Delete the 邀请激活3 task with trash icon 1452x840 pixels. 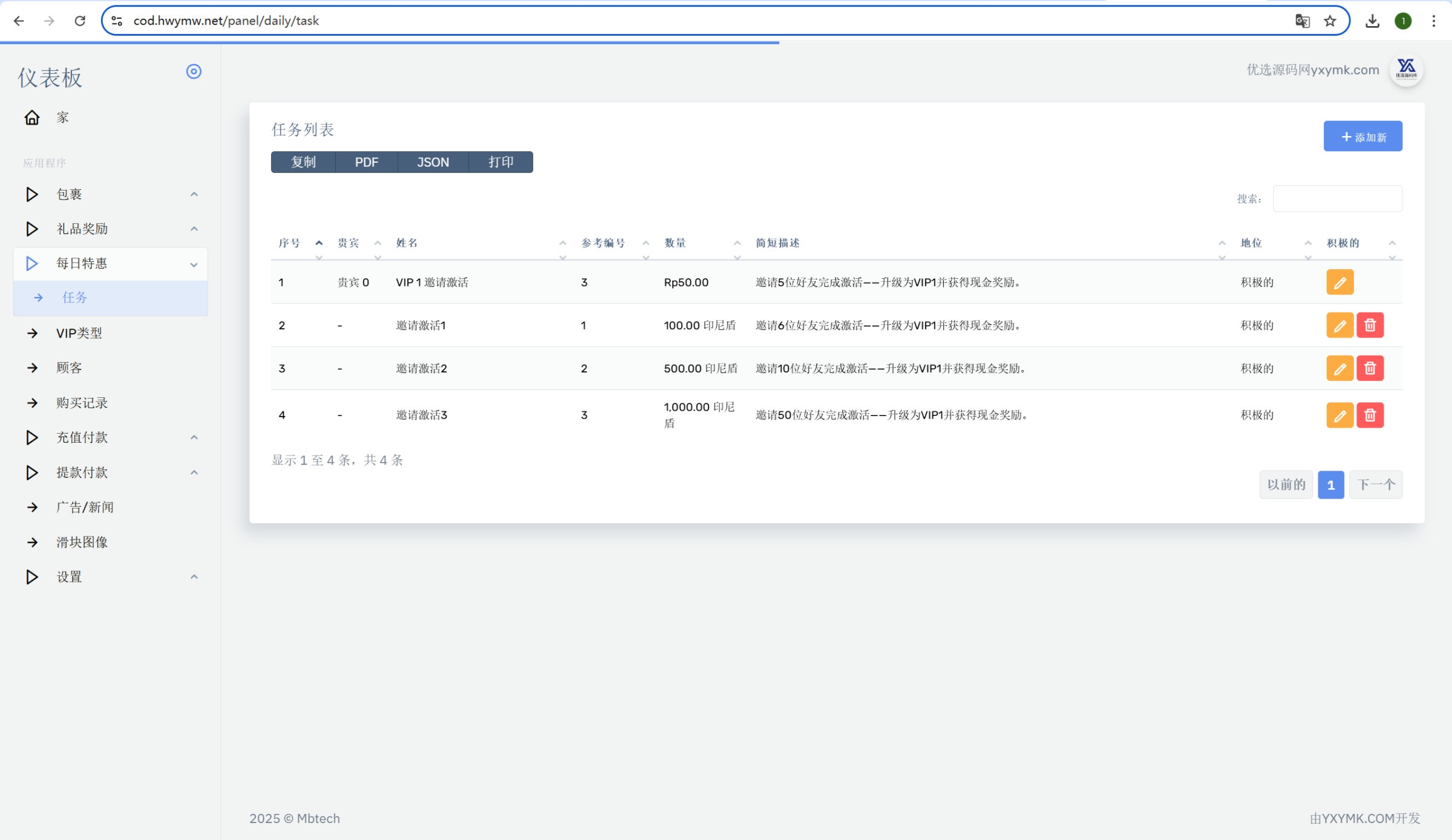[1370, 415]
